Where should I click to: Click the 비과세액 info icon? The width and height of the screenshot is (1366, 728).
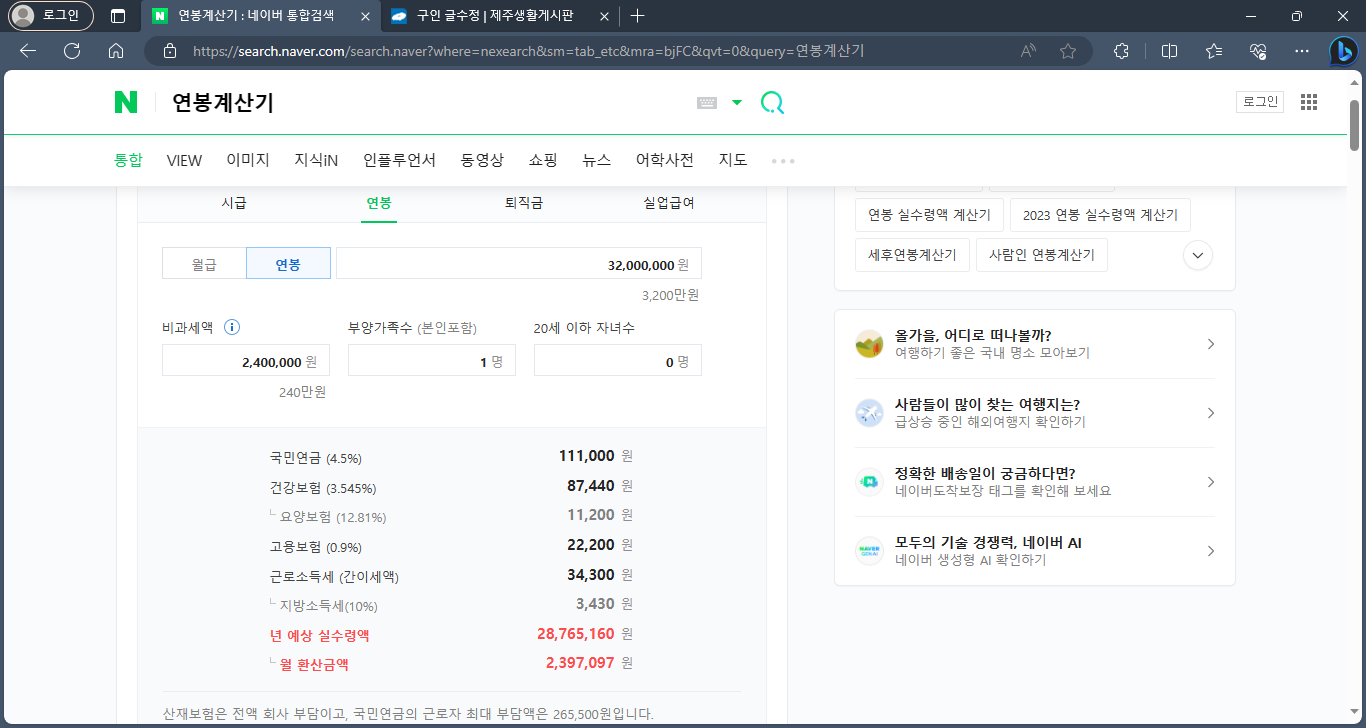(x=232, y=327)
